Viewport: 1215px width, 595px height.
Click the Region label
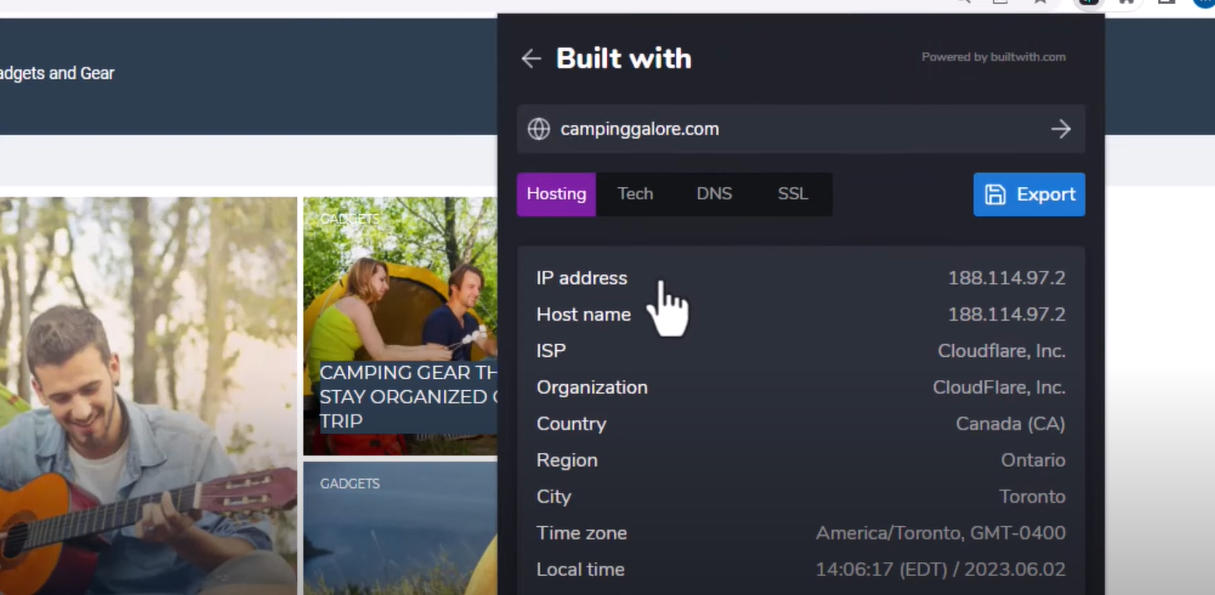(x=567, y=460)
